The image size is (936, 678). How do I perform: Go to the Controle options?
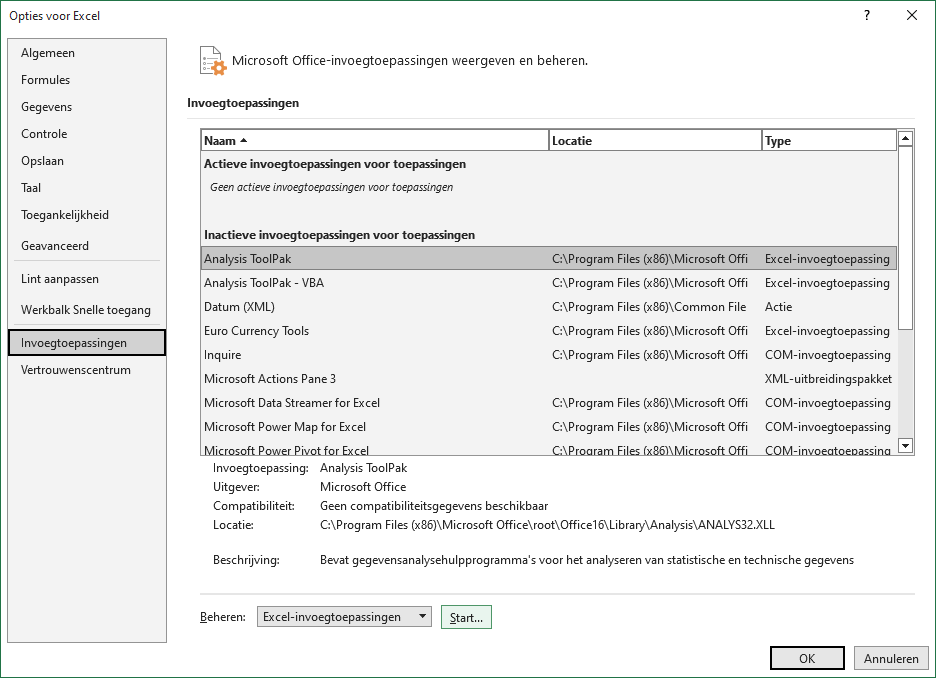pyautogui.click(x=87, y=134)
